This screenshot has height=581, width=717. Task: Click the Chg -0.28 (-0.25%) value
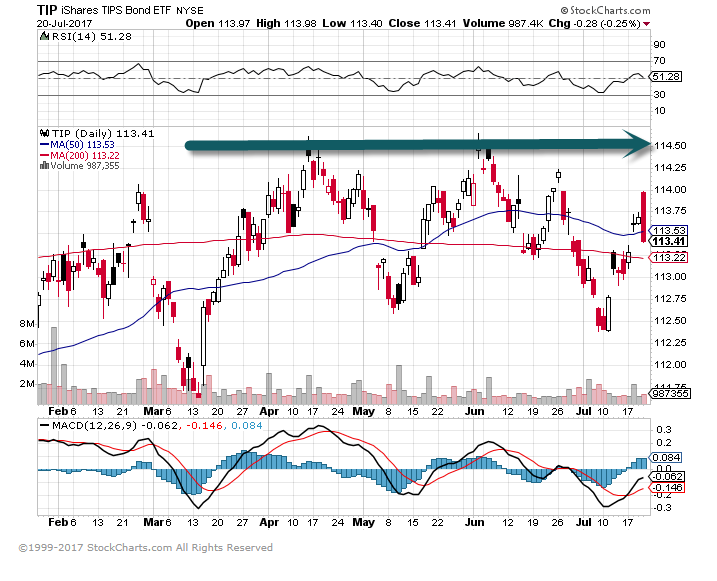coord(594,23)
